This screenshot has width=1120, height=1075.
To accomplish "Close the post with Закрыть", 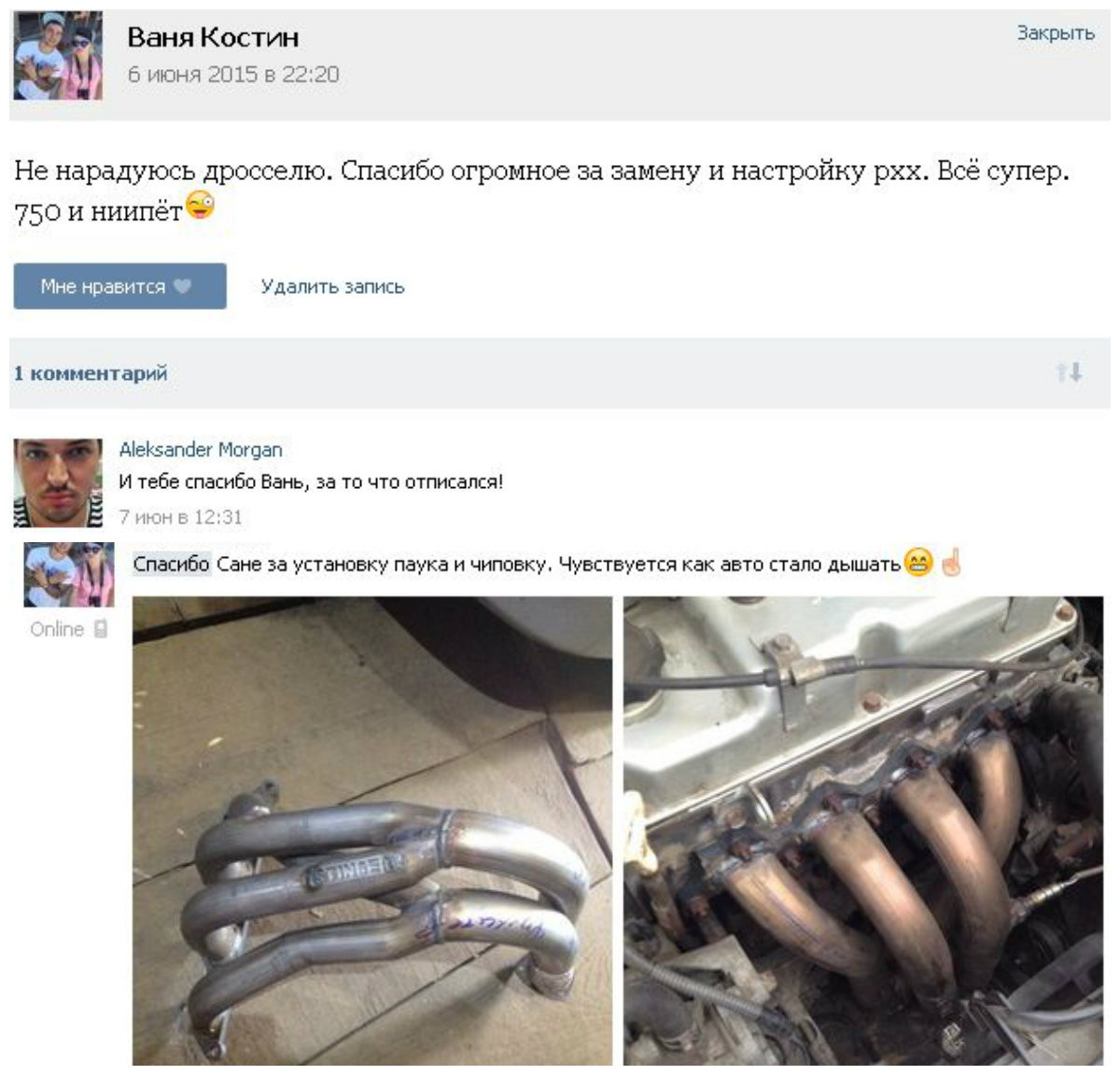I will click(1056, 33).
